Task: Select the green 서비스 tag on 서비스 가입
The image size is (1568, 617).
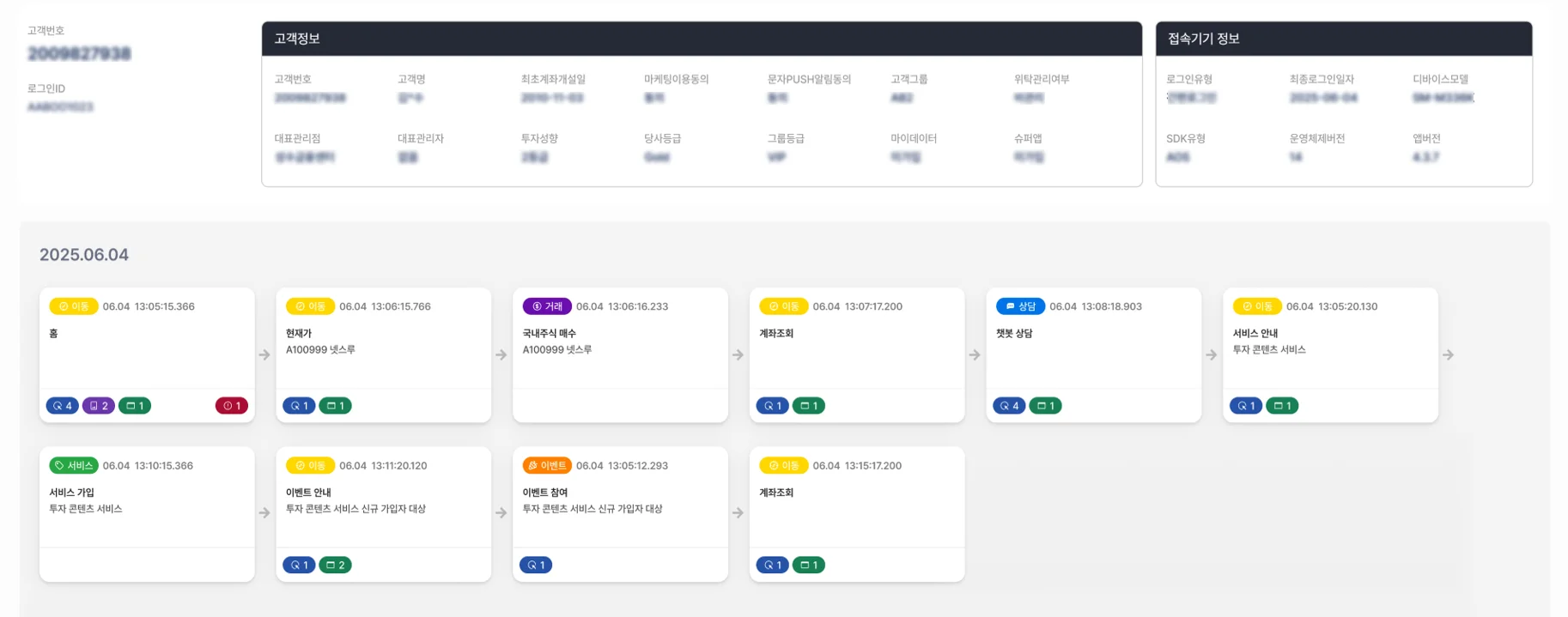Action: tap(74, 466)
